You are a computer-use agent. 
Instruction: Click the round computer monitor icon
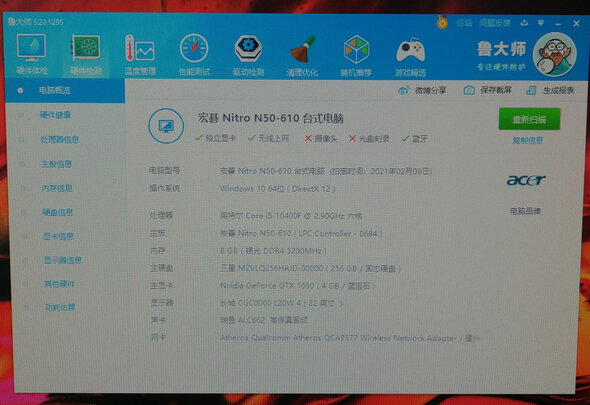pyautogui.click(x=166, y=126)
